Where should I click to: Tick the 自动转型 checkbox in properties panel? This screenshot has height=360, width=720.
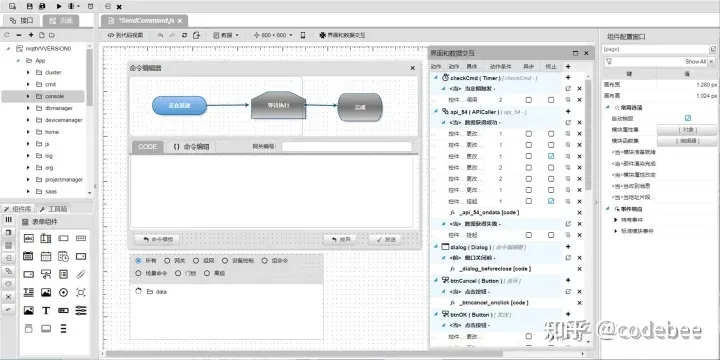pos(687,118)
